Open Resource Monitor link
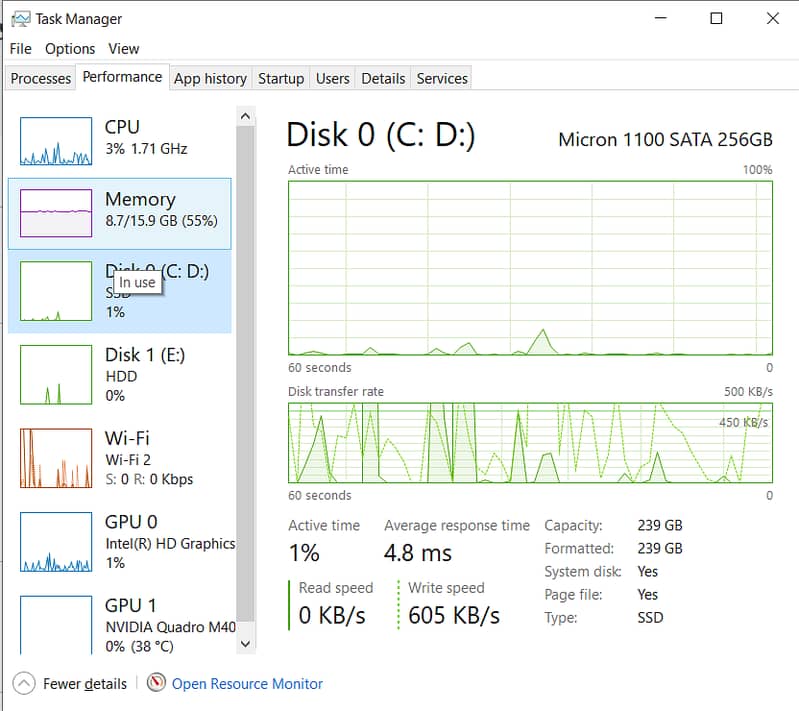The image size is (799, 711). click(x=247, y=684)
